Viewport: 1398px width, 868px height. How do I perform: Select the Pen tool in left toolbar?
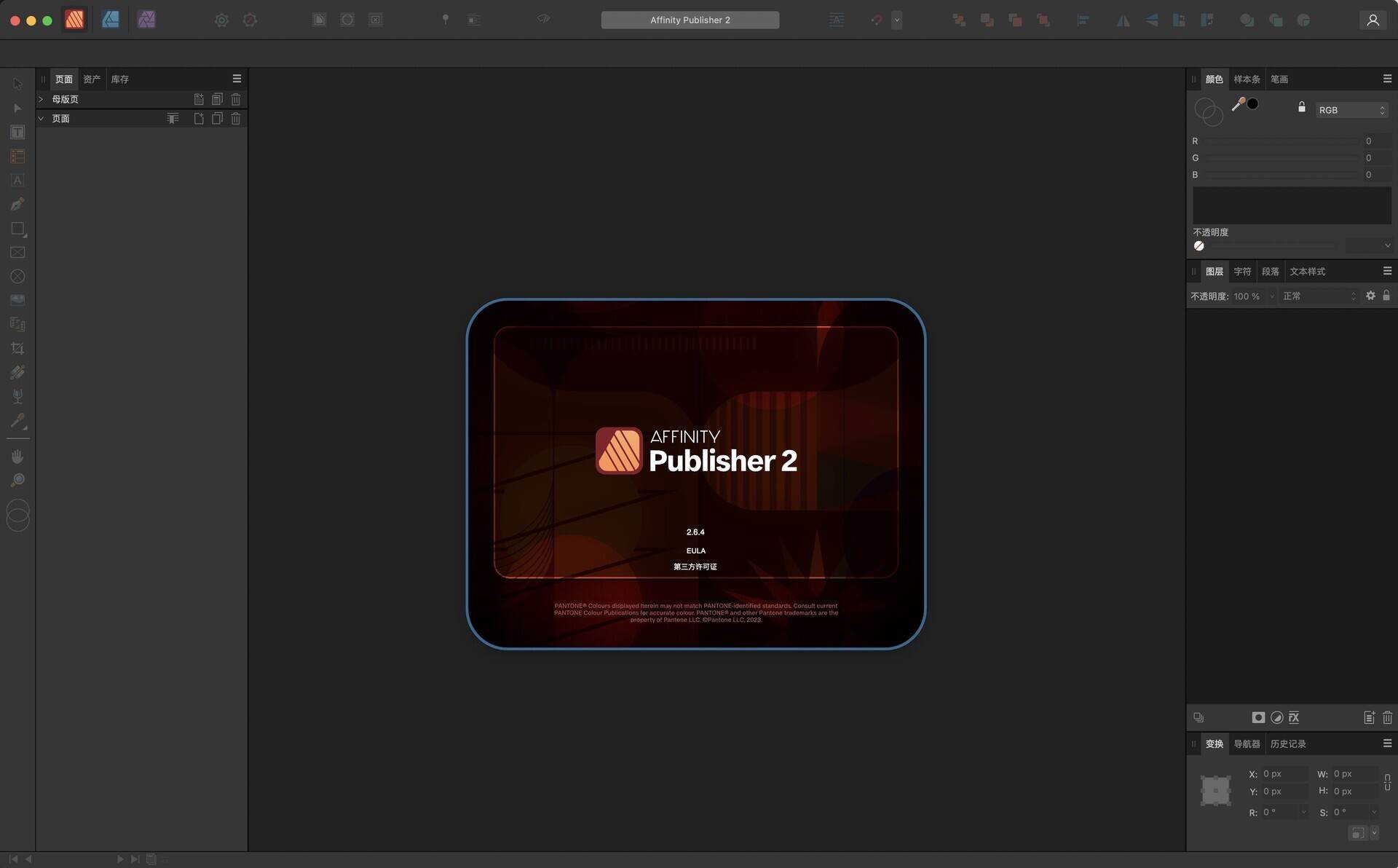(x=17, y=205)
